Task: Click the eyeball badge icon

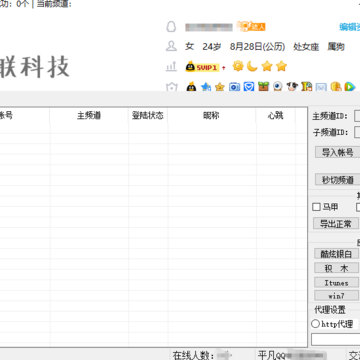Action: pyautogui.click(x=278, y=87)
